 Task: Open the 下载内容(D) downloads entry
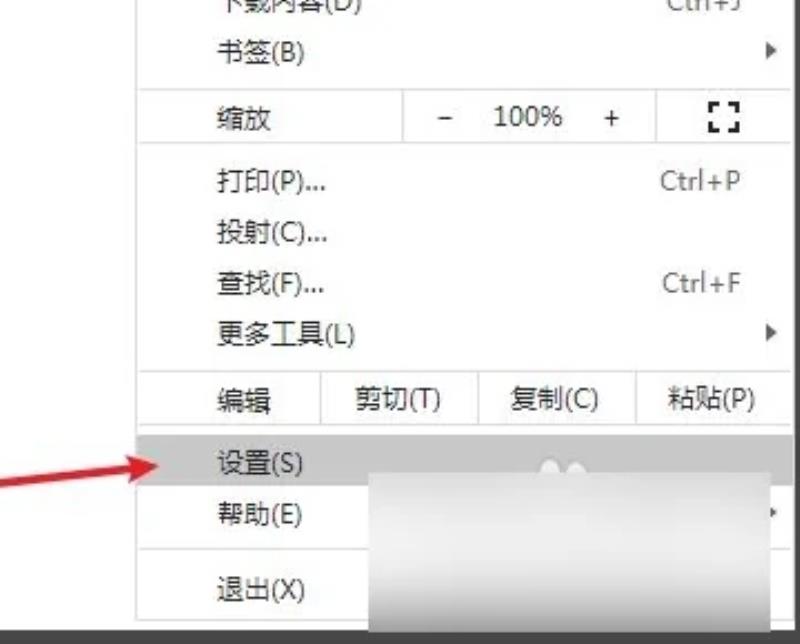click(464, 6)
